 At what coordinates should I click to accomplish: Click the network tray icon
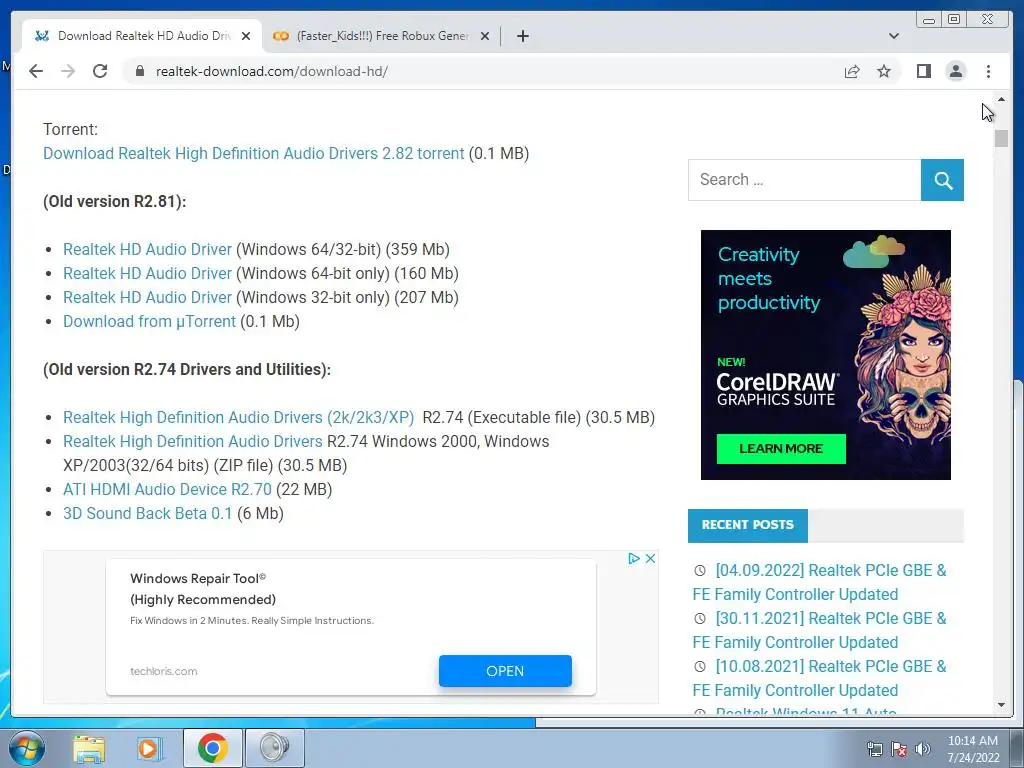(x=874, y=749)
